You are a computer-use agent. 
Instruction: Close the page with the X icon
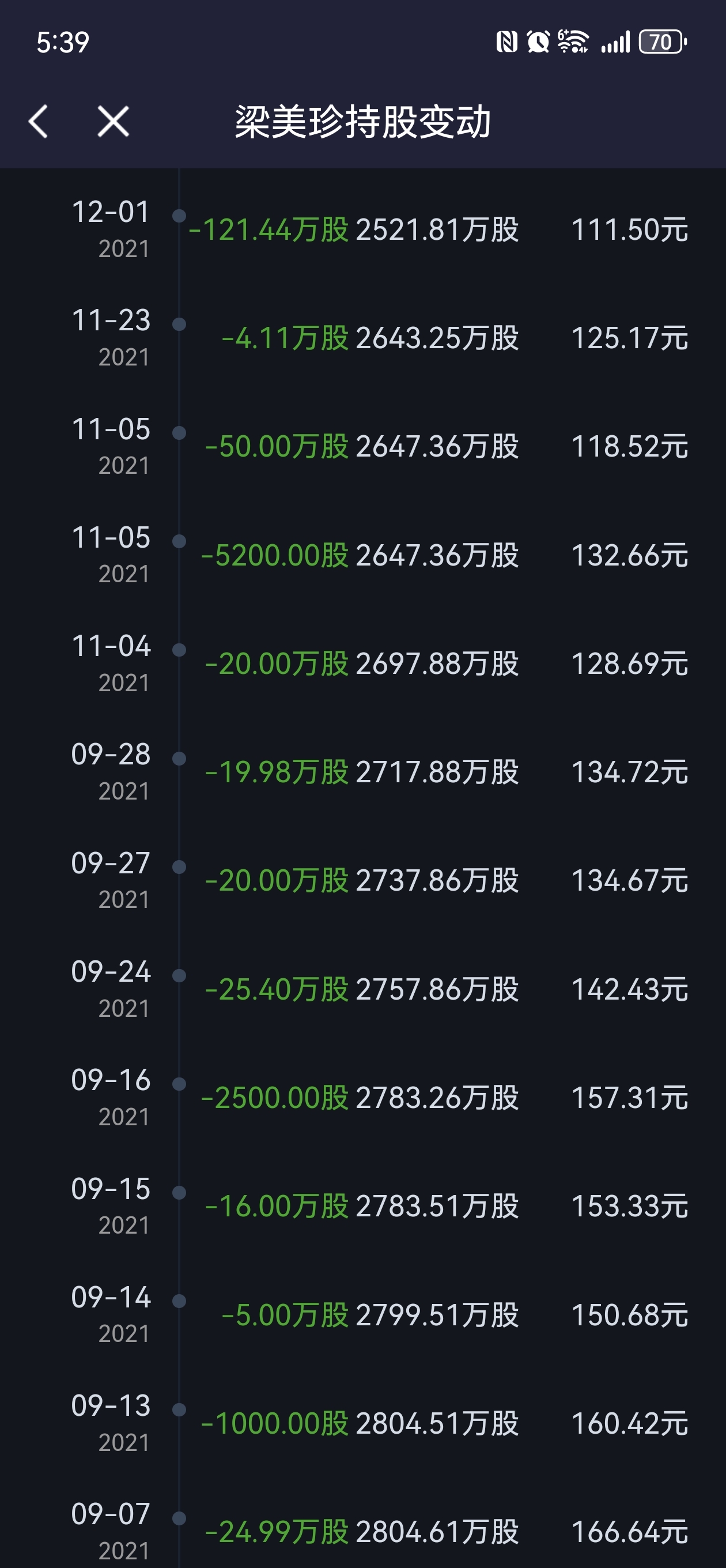[x=113, y=121]
